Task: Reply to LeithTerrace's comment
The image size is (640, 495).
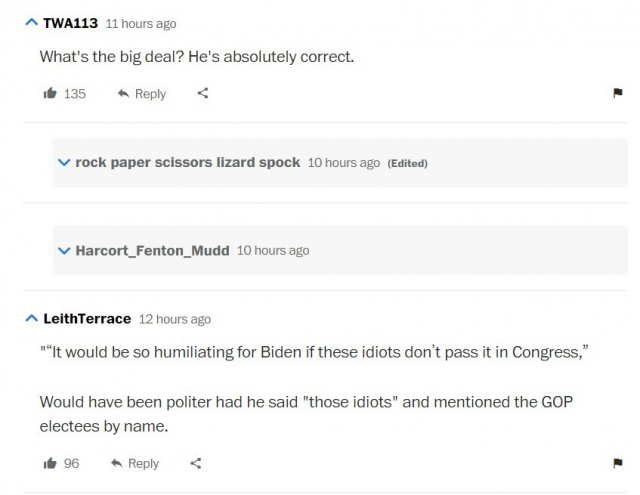Action: tap(134, 464)
